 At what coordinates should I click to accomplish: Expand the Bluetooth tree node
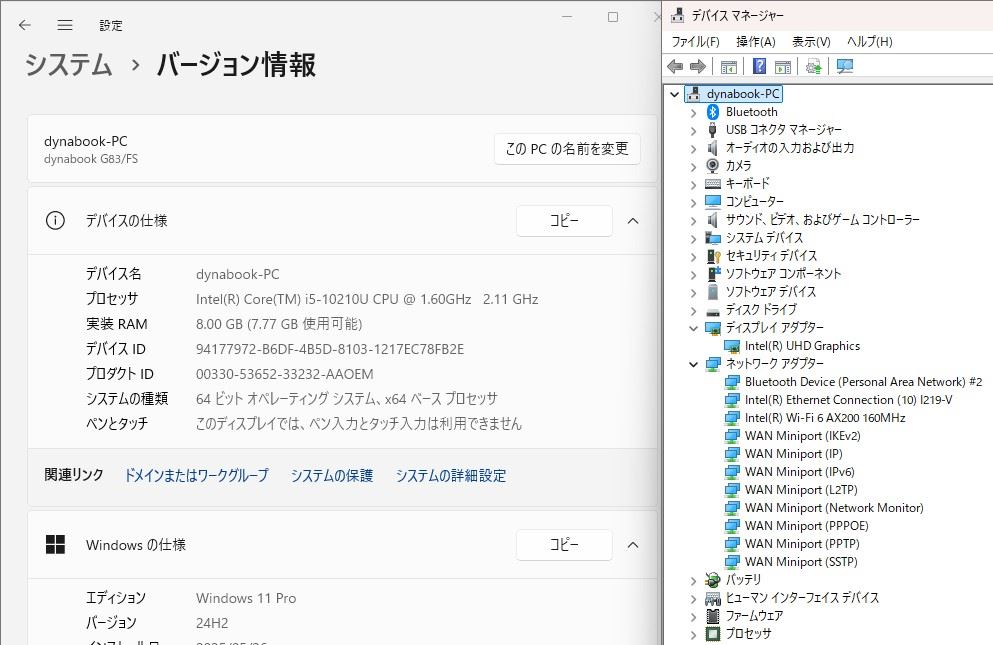pyautogui.click(x=693, y=113)
